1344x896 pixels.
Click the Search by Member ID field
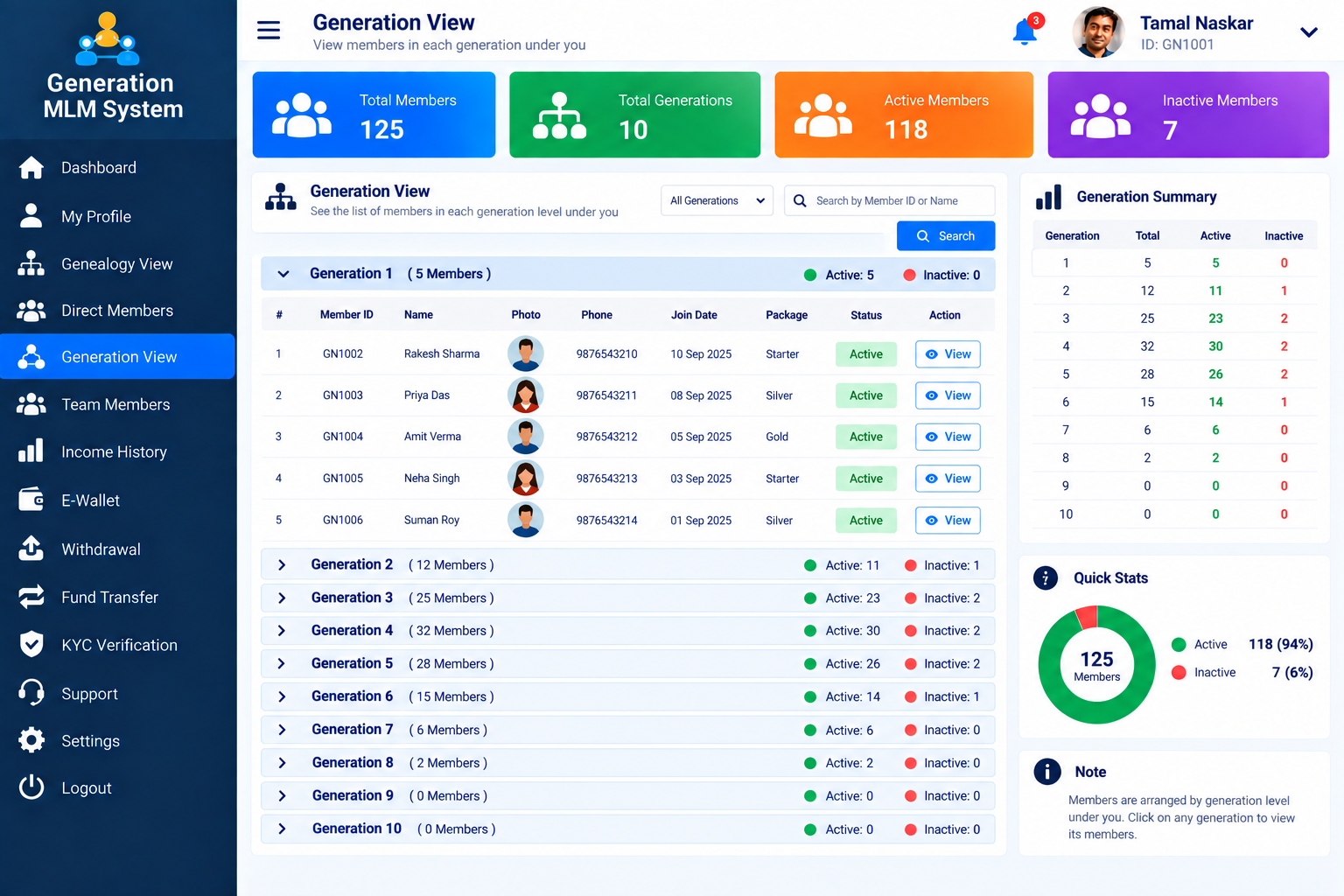click(x=890, y=200)
